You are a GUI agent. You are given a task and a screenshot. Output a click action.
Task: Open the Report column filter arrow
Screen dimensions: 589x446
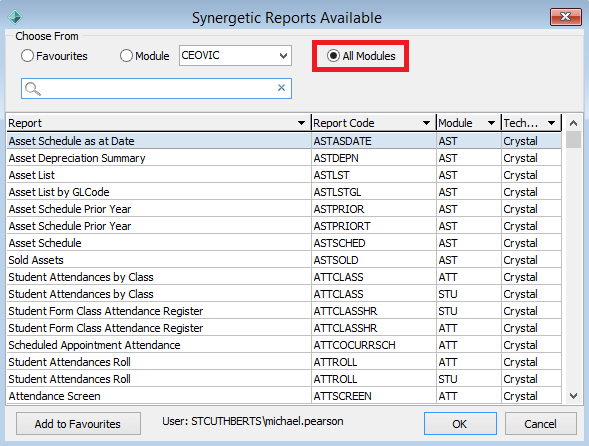tap(301, 123)
